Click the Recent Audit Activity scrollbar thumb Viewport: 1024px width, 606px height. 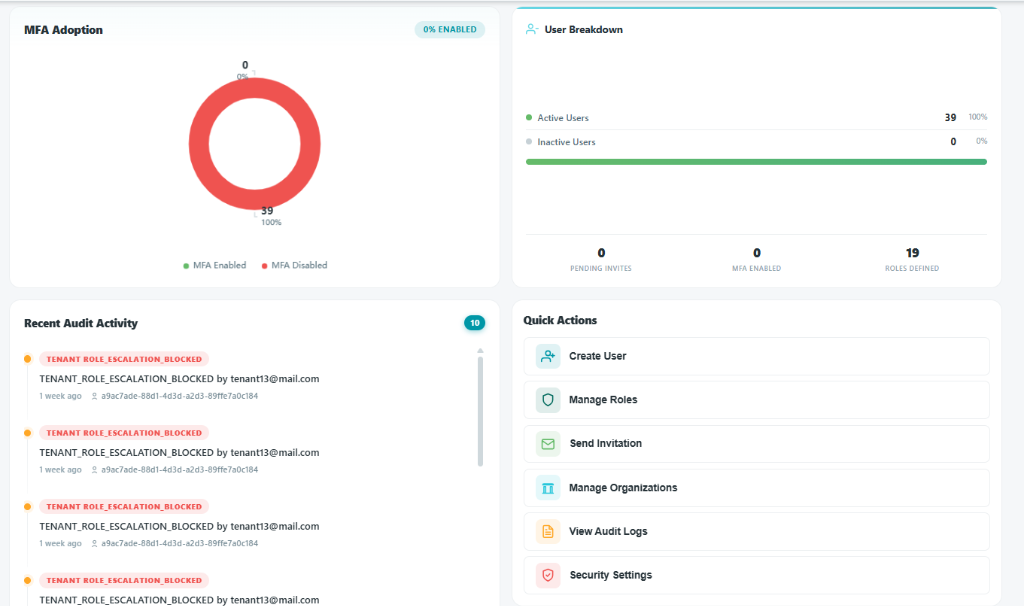481,411
